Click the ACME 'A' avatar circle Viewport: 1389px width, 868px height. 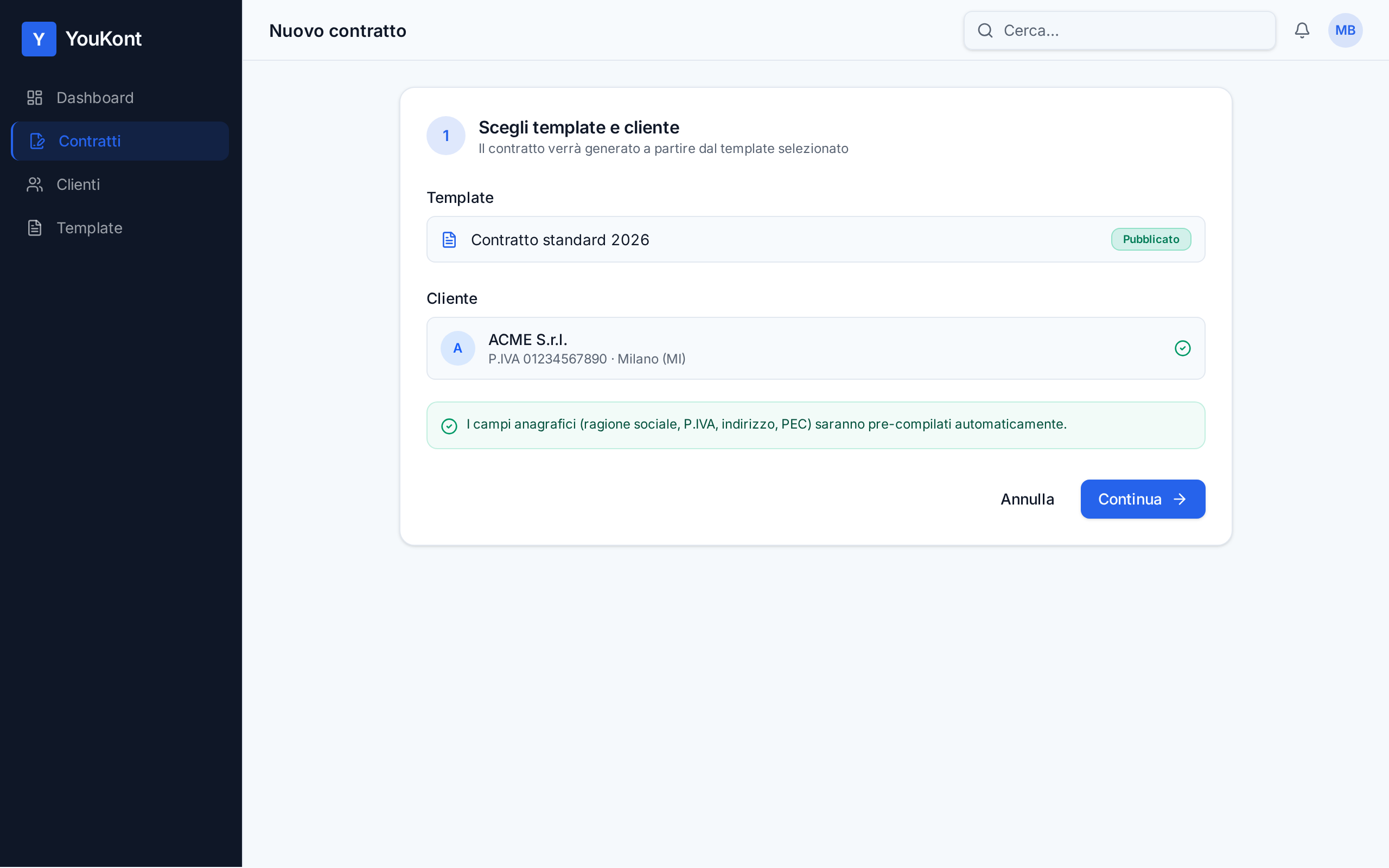457,348
